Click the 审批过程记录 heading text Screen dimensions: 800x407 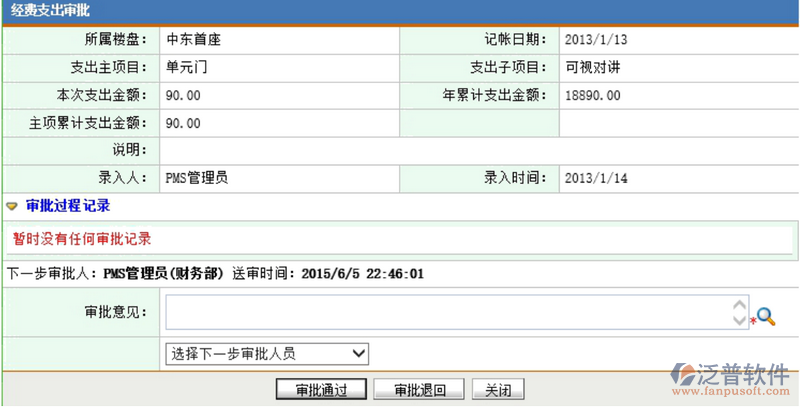[x=68, y=206]
